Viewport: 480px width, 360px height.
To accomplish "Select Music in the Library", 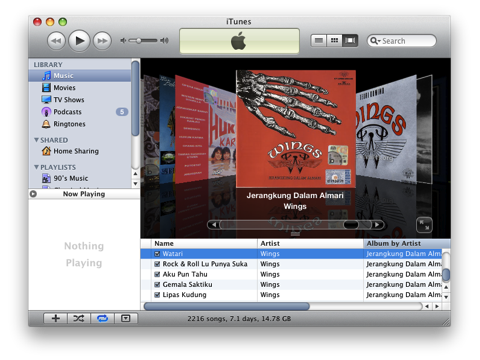I will click(80, 76).
